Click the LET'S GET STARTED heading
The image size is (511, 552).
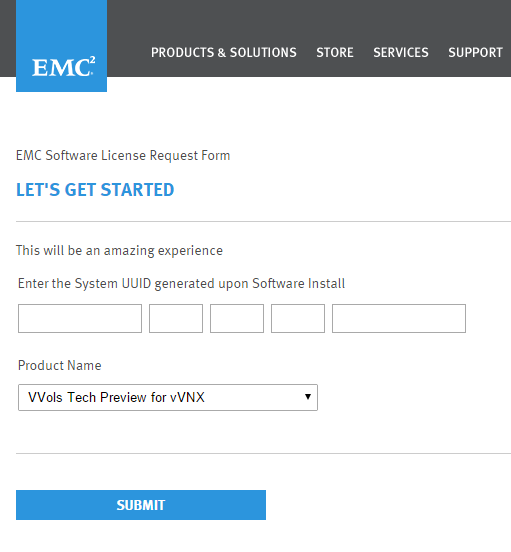click(x=95, y=190)
